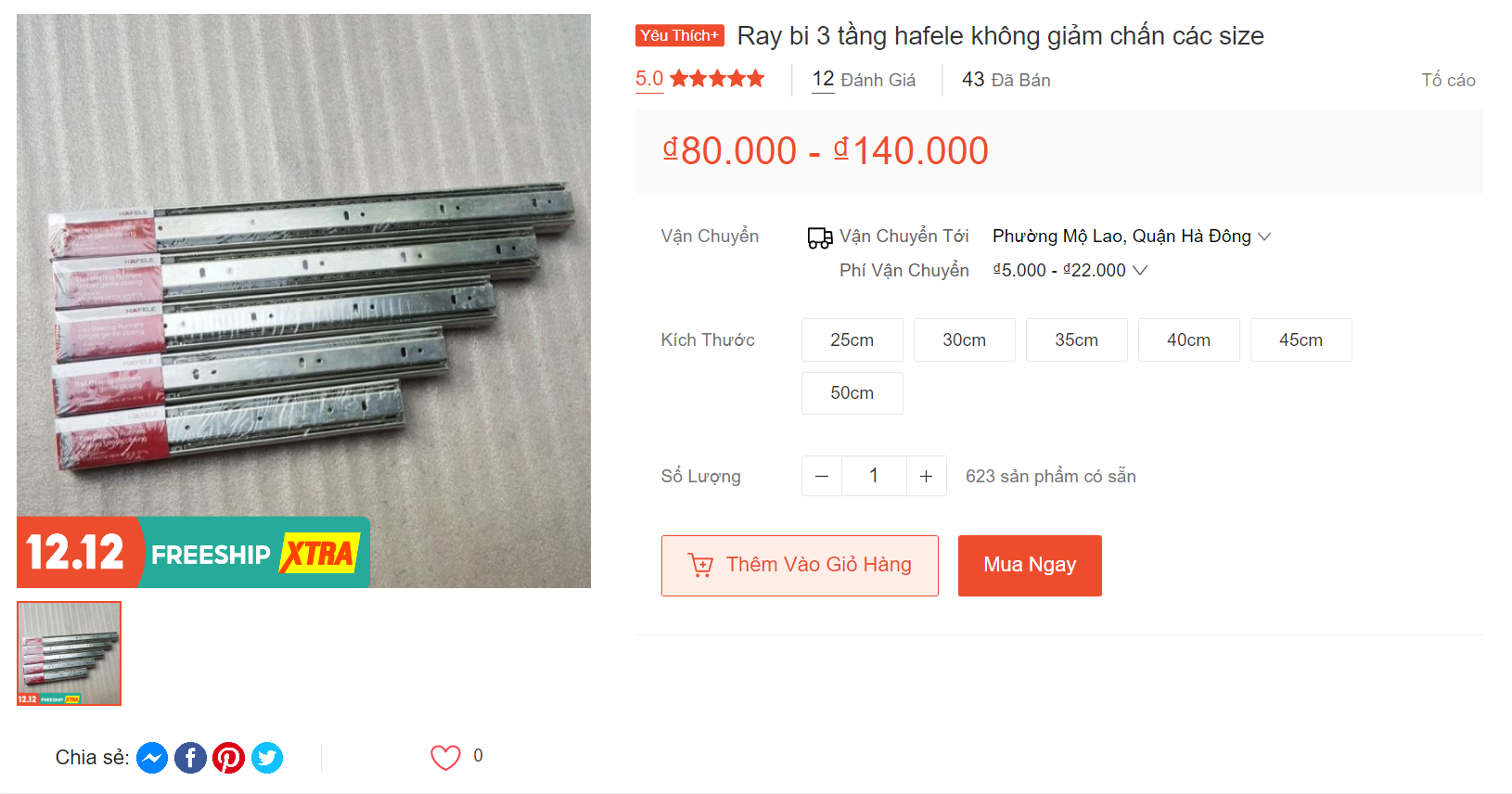Select the 25cm size option
This screenshot has height=794, width=1512.
click(852, 340)
